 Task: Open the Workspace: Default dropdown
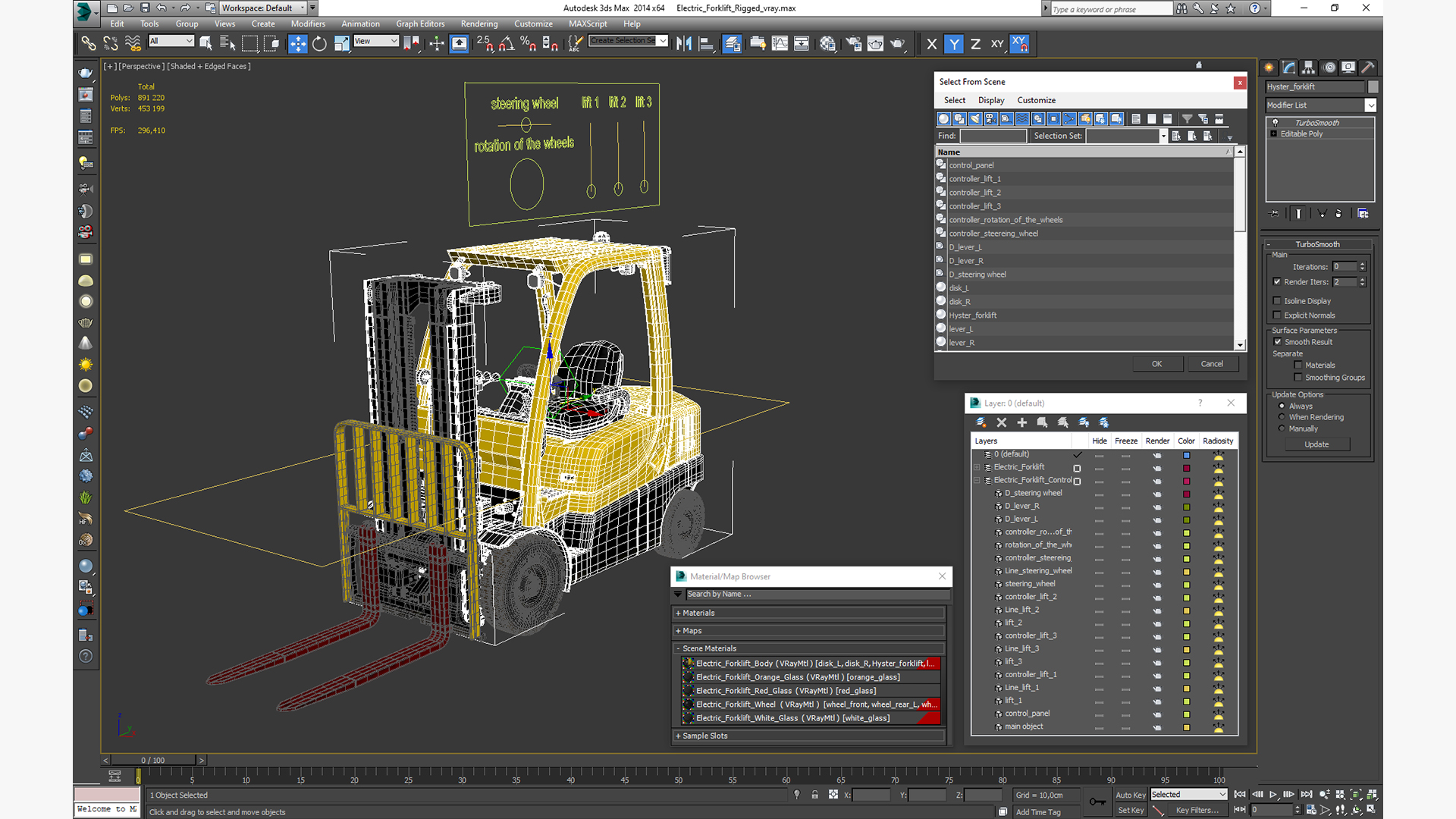[x=262, y=8]
